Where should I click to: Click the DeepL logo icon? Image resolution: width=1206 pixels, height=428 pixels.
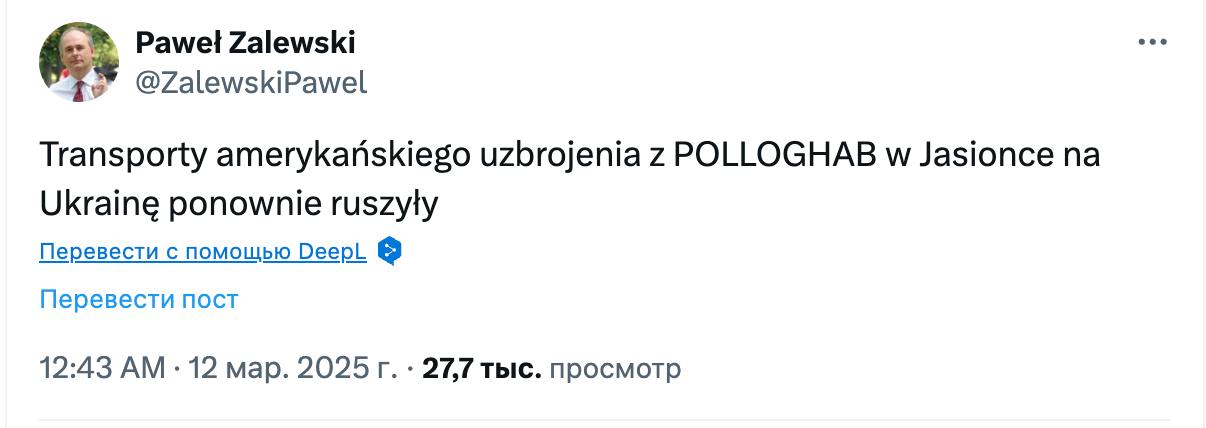(389, 251)
